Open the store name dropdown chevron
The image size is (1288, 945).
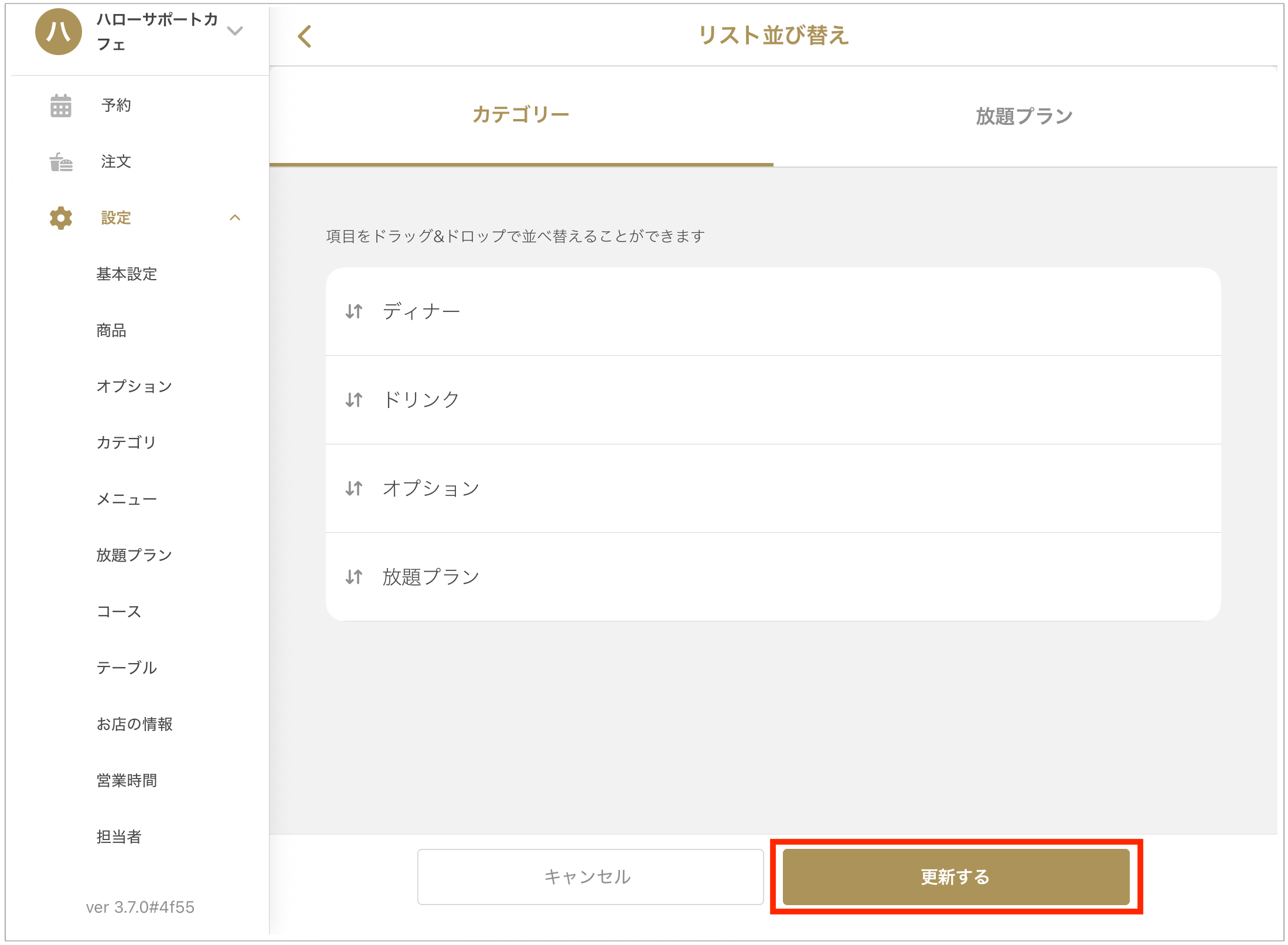tap(235, 31)
